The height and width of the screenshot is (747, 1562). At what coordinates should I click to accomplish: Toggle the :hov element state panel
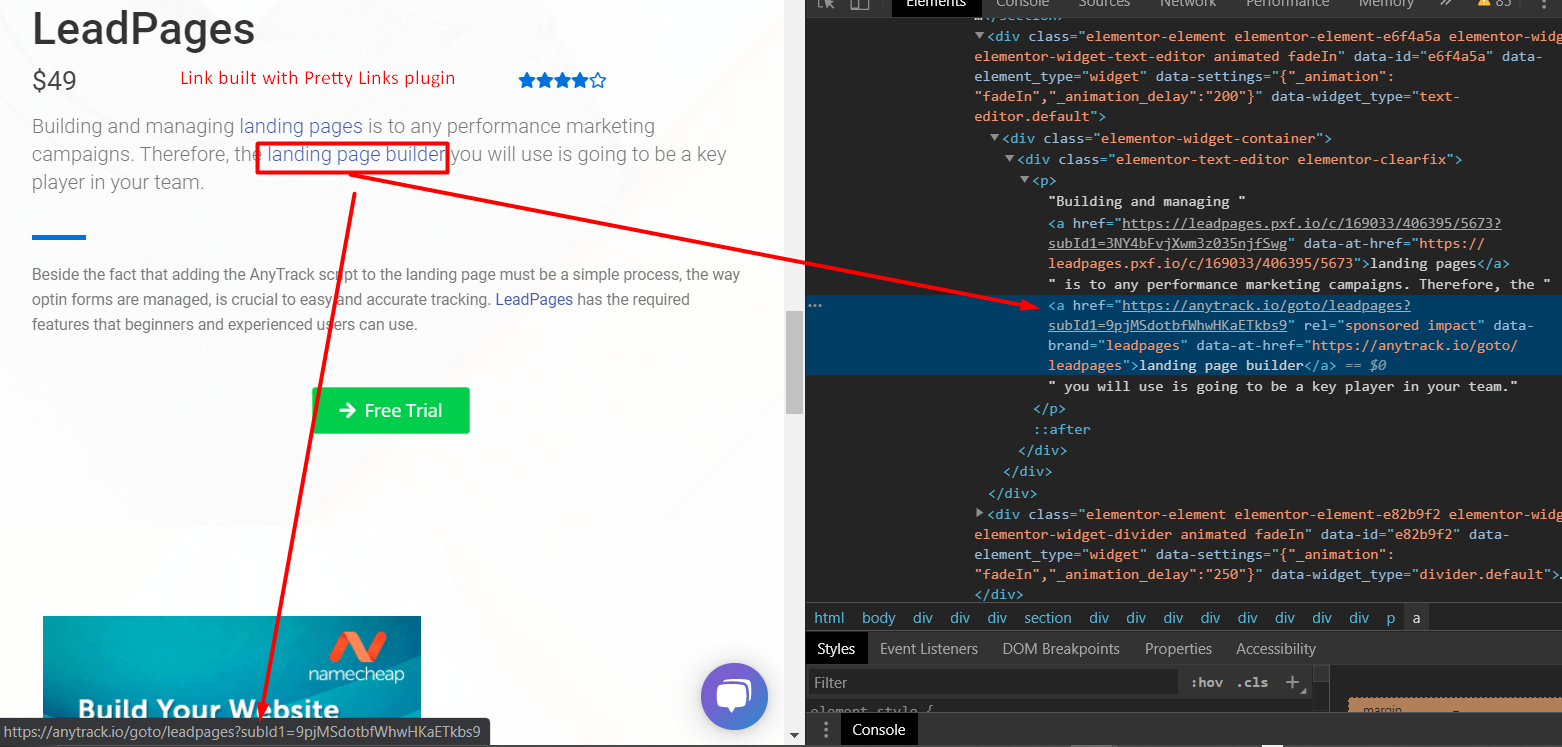point(1206,682)
